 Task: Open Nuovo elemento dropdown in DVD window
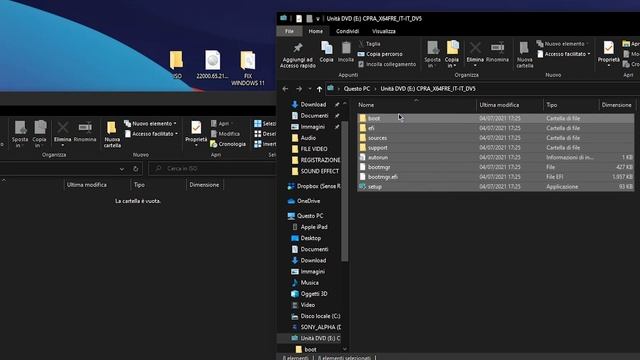tap(563, 44)
